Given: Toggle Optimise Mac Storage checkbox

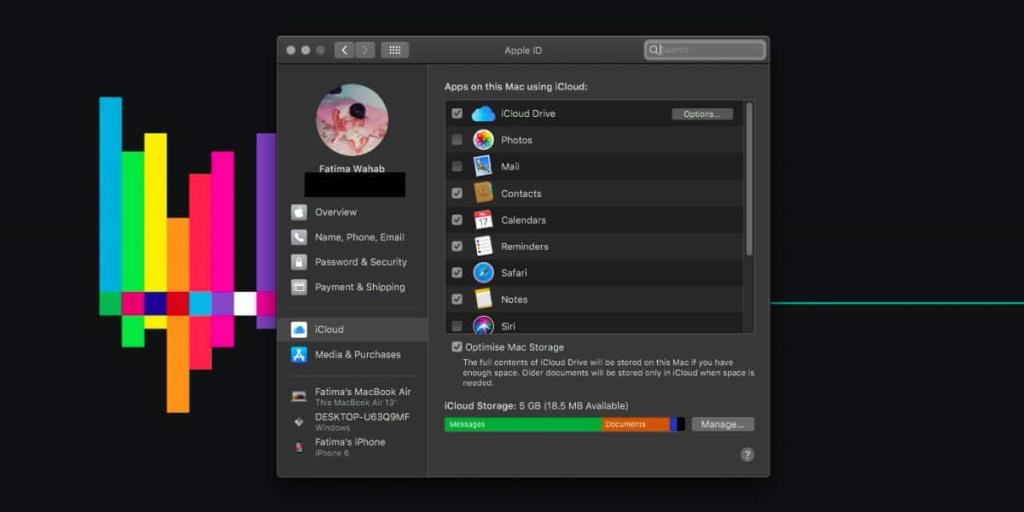Looking at the screenshot, I should (457, 347).
